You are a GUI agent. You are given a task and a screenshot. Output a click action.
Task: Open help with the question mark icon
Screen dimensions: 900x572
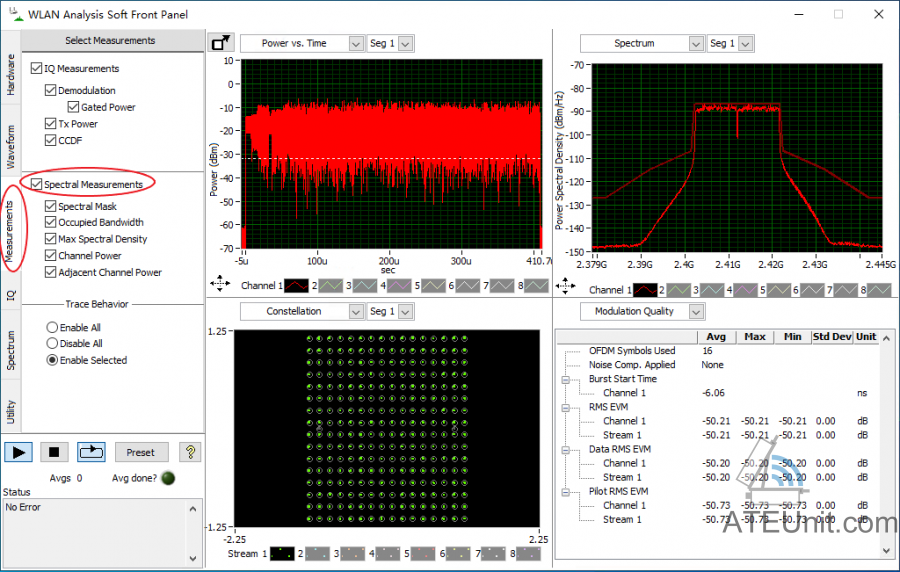190,452
